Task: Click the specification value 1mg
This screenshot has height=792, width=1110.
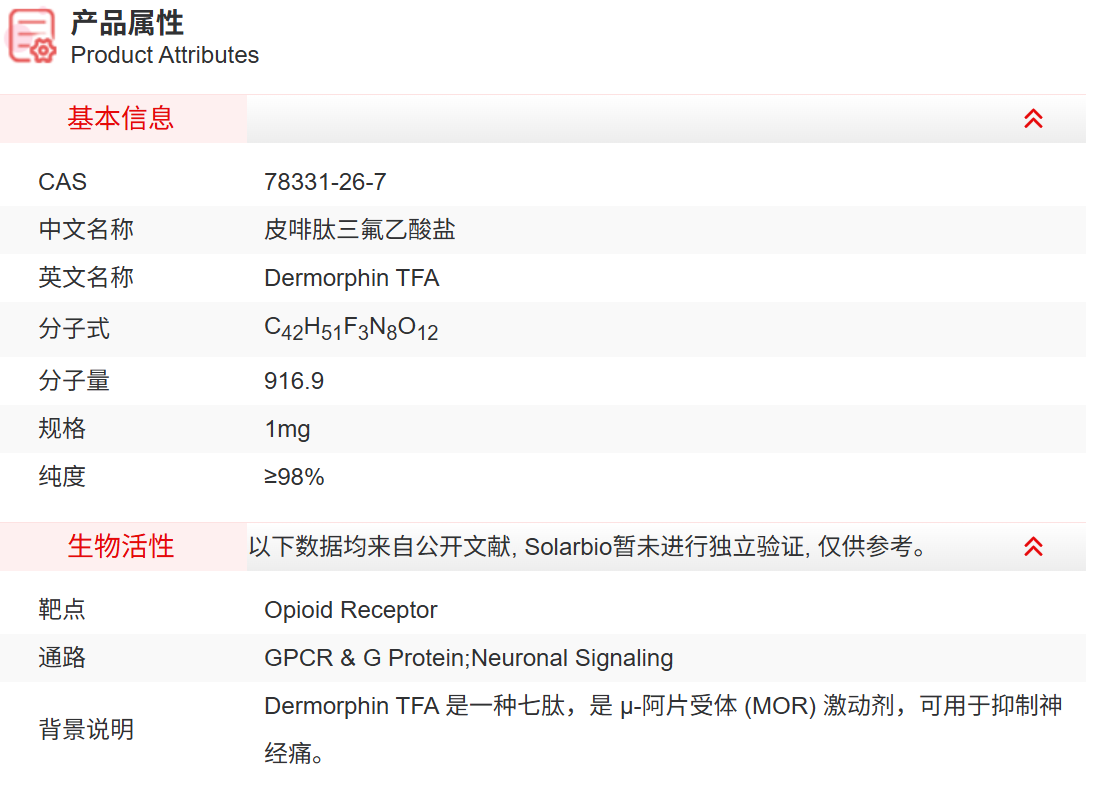Action: click(285, 428)
